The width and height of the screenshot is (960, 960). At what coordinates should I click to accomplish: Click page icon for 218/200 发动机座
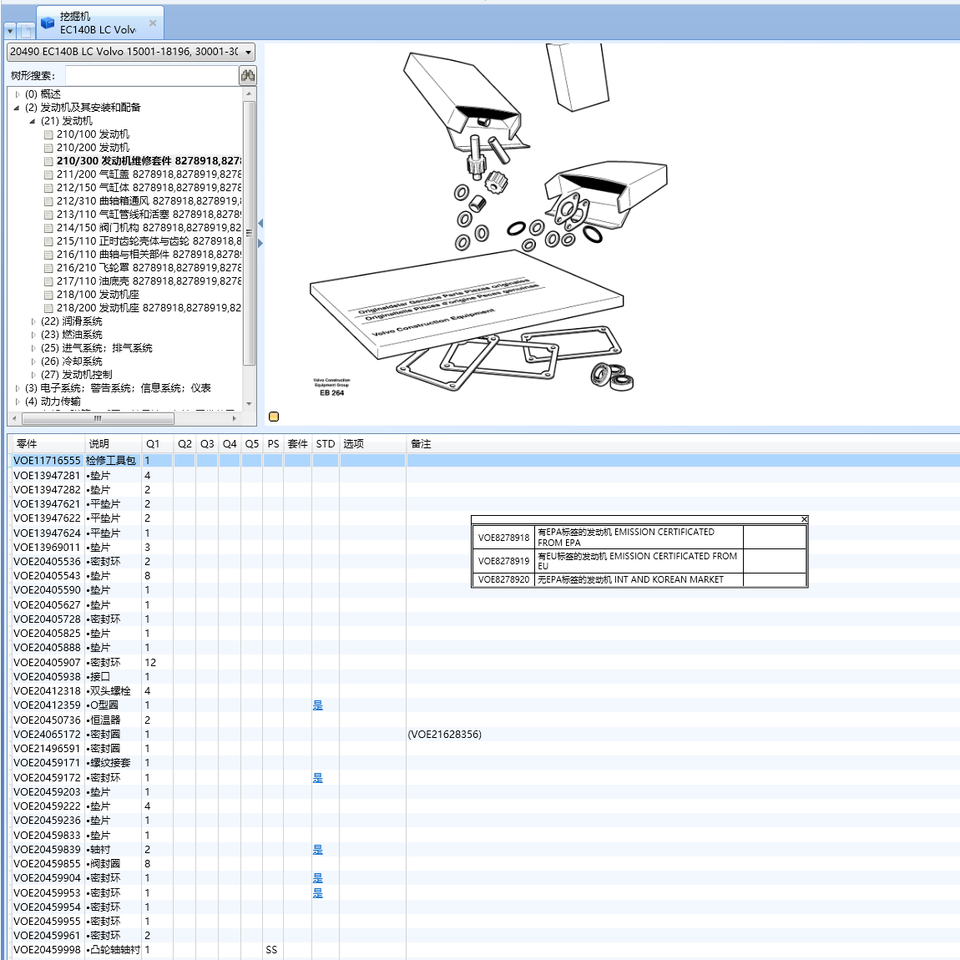click(48, 308)
